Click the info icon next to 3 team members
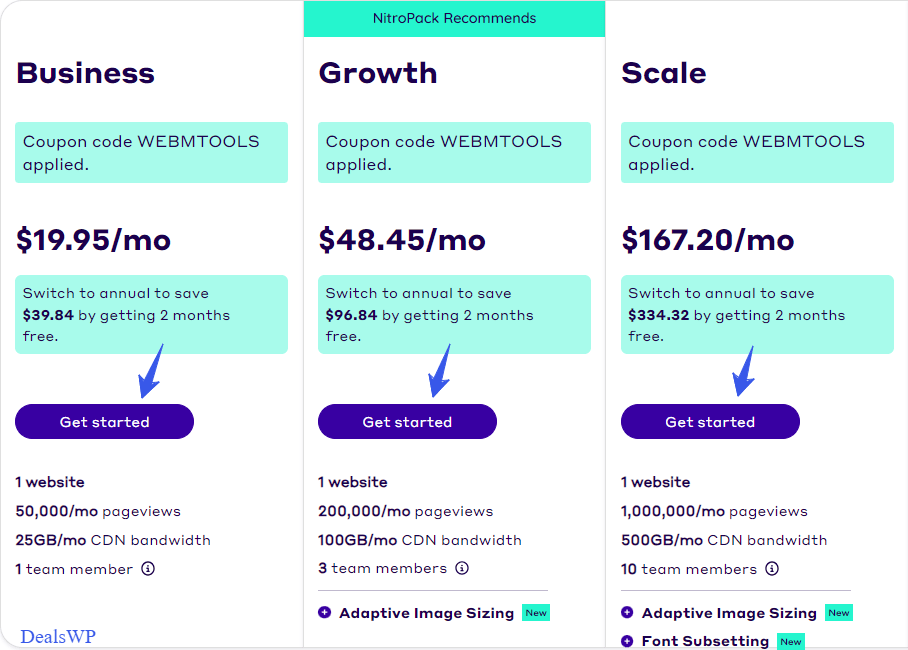The image size is (908, 650). click(x=462, y=568)
